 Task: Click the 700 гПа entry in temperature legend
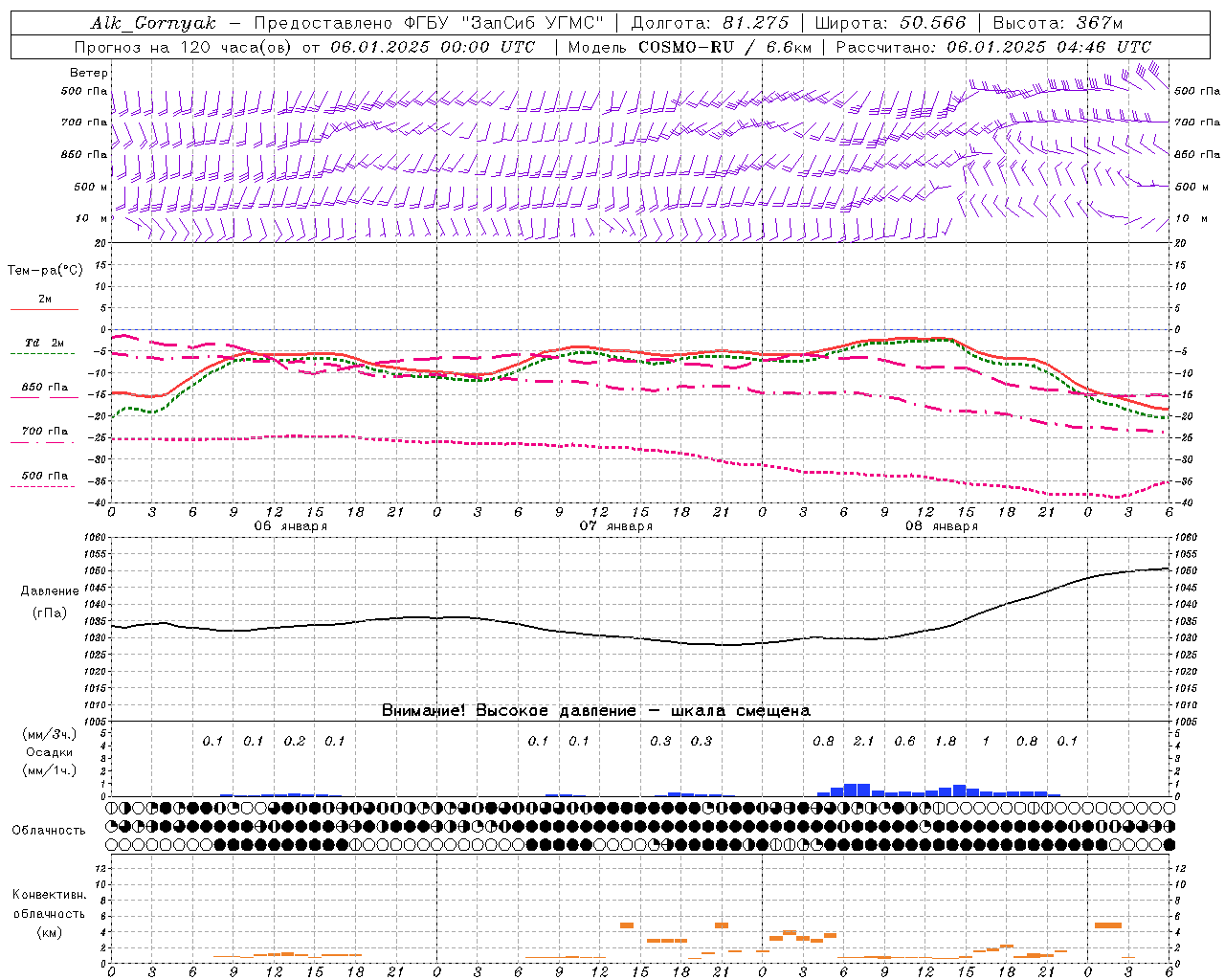pyautogui.click(x=45, y=431)
